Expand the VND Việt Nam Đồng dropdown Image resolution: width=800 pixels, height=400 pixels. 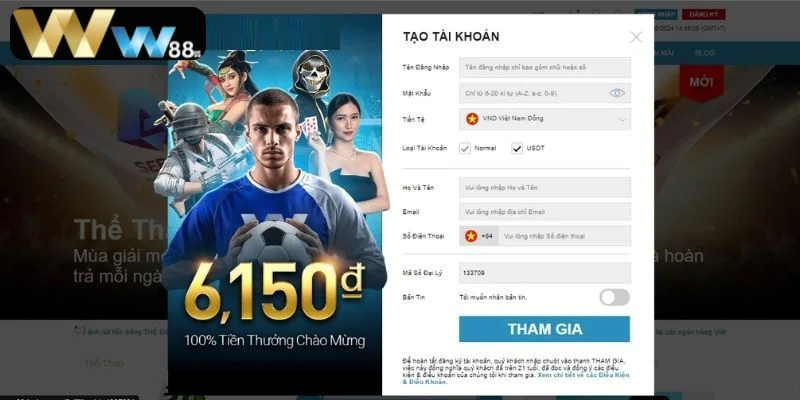[x=545, y=119]
